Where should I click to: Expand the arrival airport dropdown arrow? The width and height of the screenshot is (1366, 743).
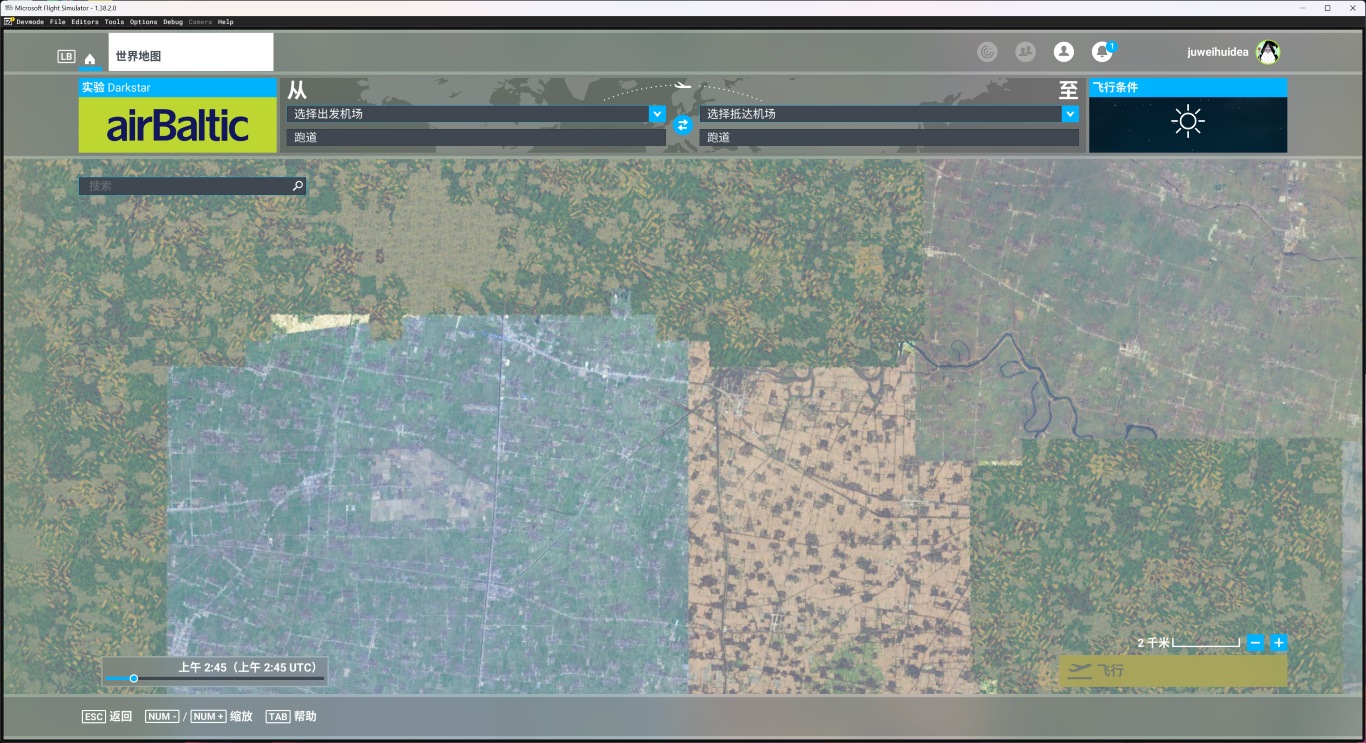coord(1070,114)
